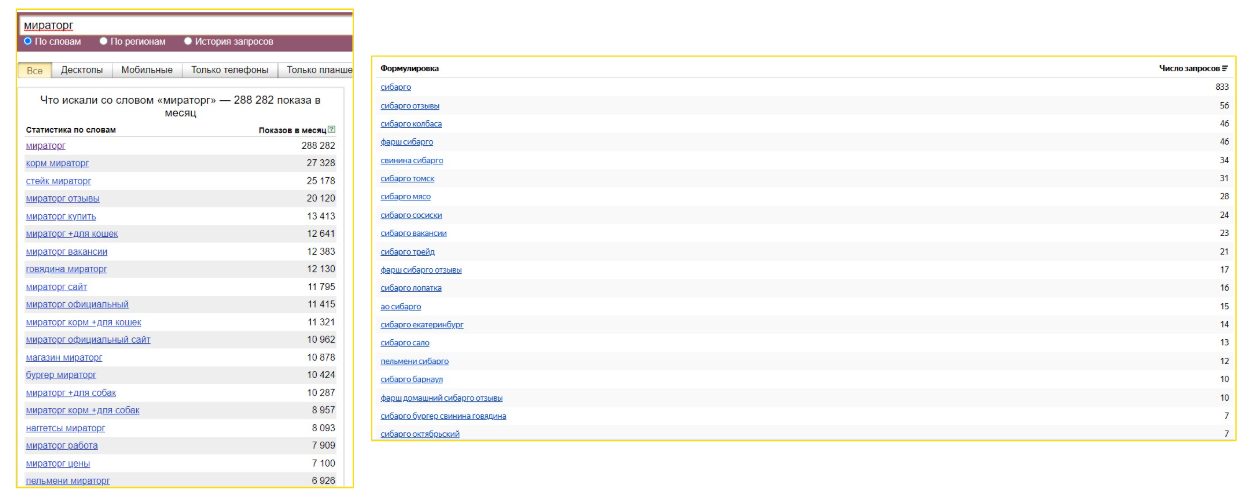
Task: Open the «мираторг купить» keyword link
Action: (61, 216)
